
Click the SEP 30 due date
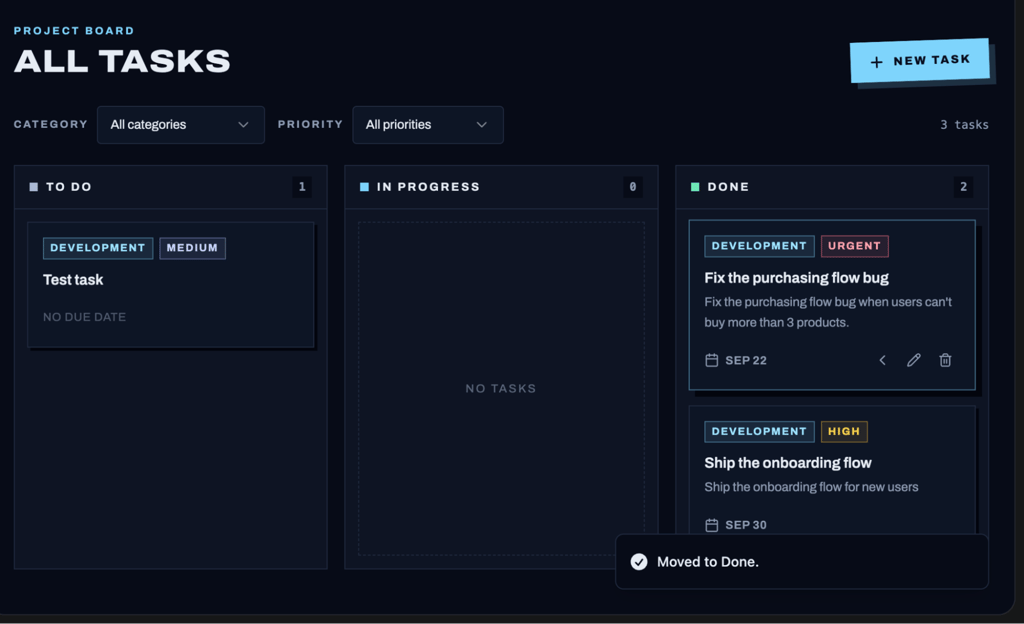746,525
